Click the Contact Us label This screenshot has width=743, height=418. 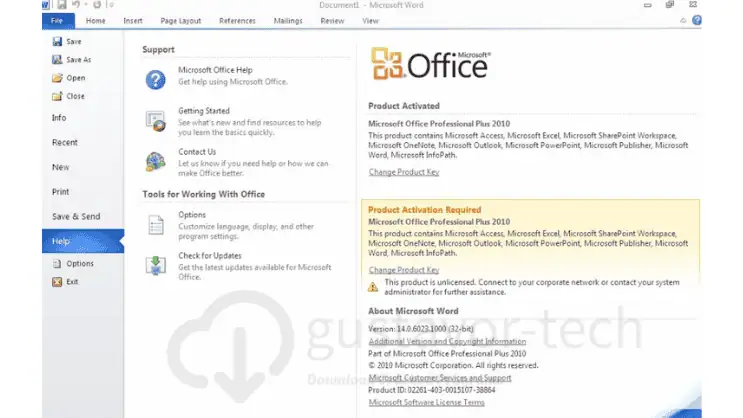(x=197, y=152)
